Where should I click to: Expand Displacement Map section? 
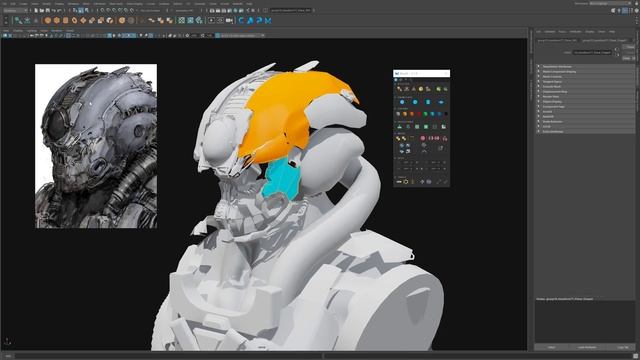click(x=585, y=91)
